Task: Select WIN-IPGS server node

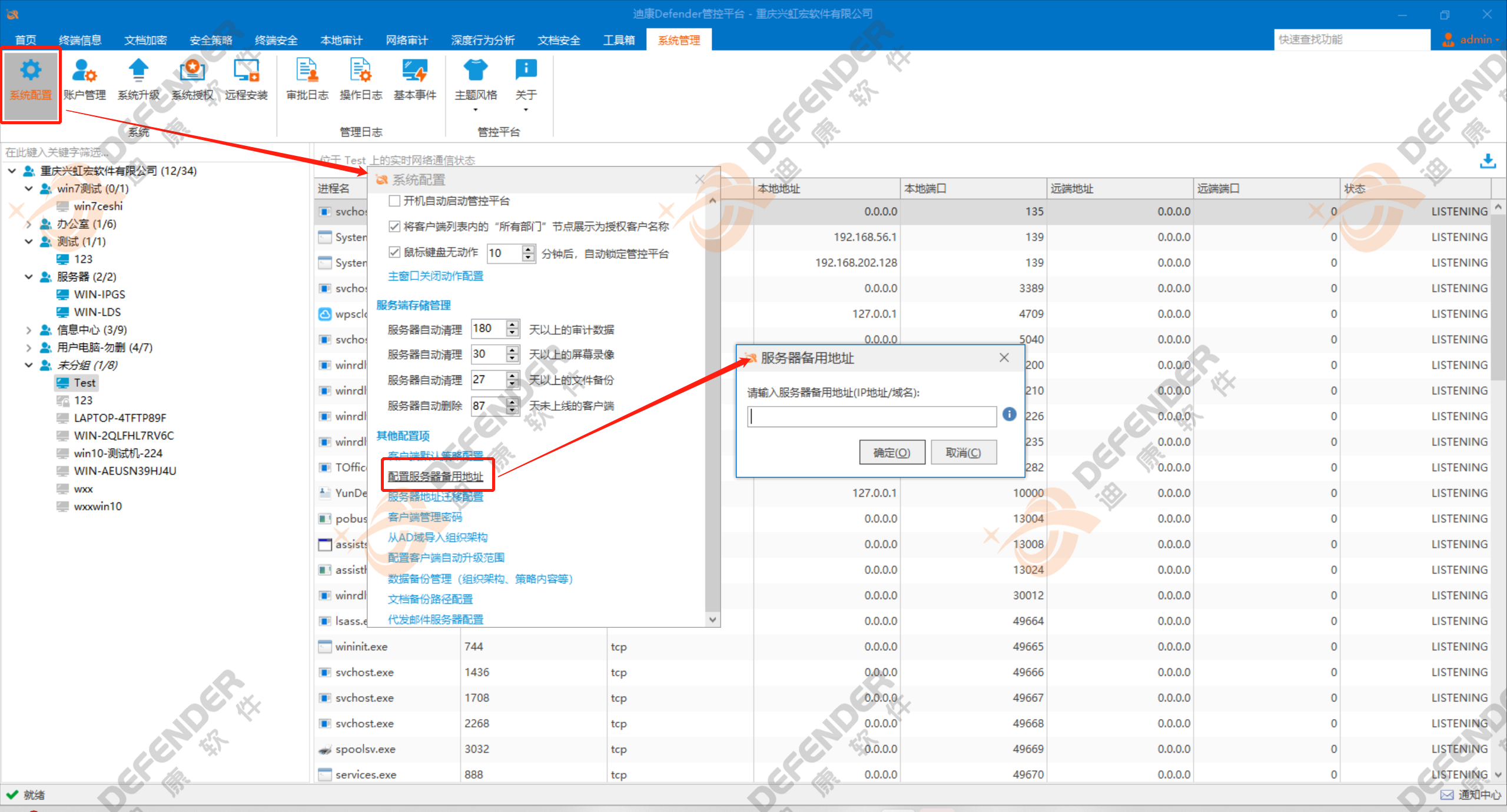Action: tap(91, 294)
